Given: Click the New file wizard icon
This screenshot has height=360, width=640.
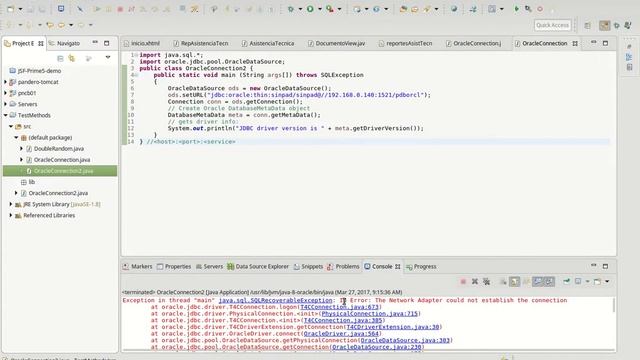Looking at the screenshot, I should point(11,9).
